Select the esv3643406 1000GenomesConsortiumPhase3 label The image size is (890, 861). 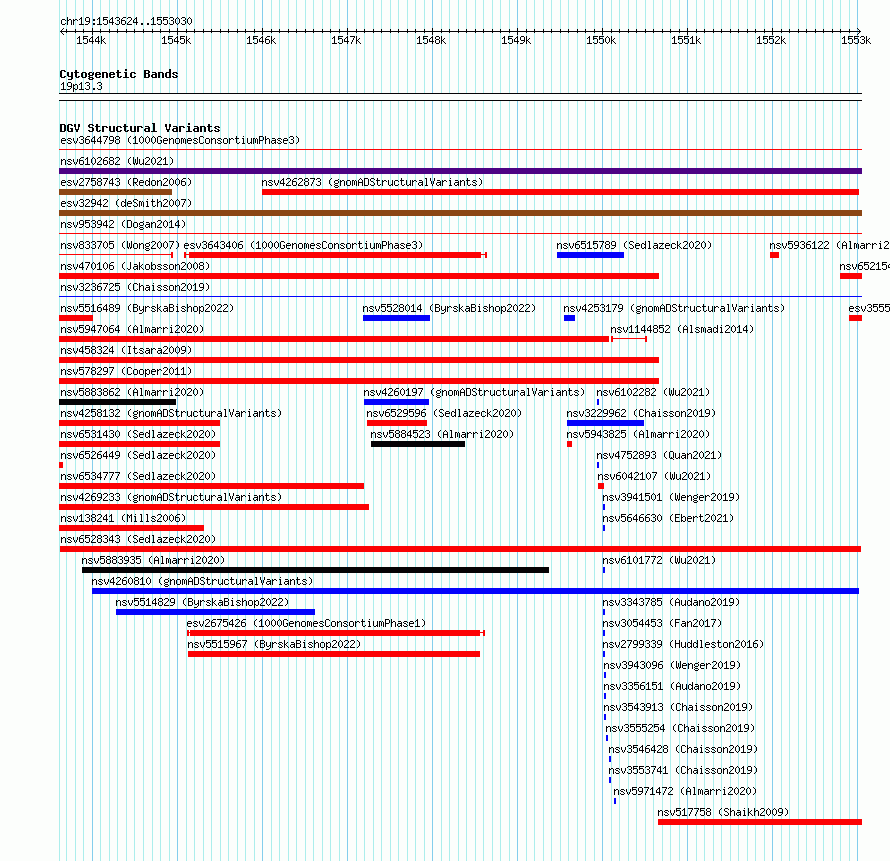[x=303, y=245]
